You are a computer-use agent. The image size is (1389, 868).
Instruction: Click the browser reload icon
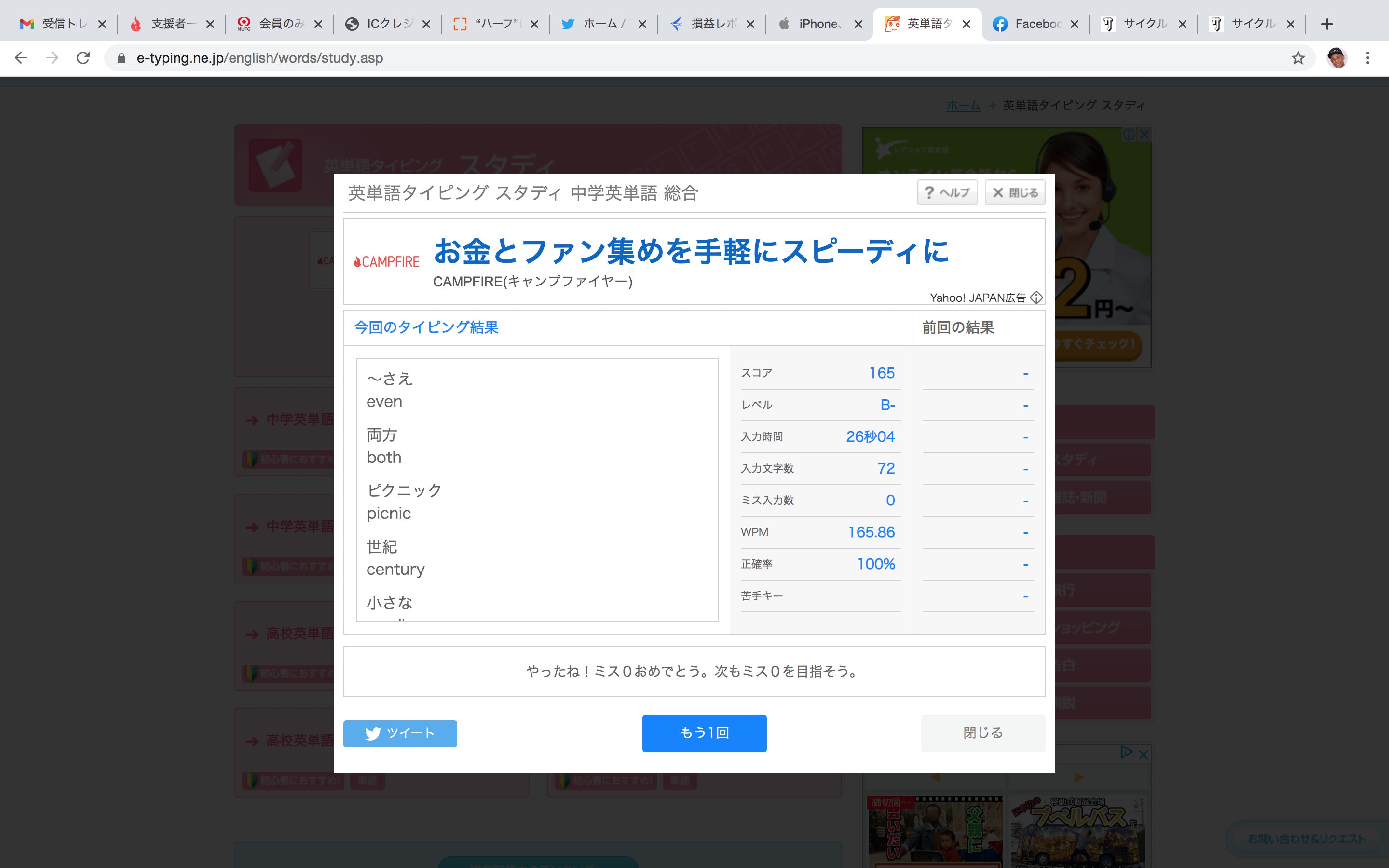[x=83, y=58]
